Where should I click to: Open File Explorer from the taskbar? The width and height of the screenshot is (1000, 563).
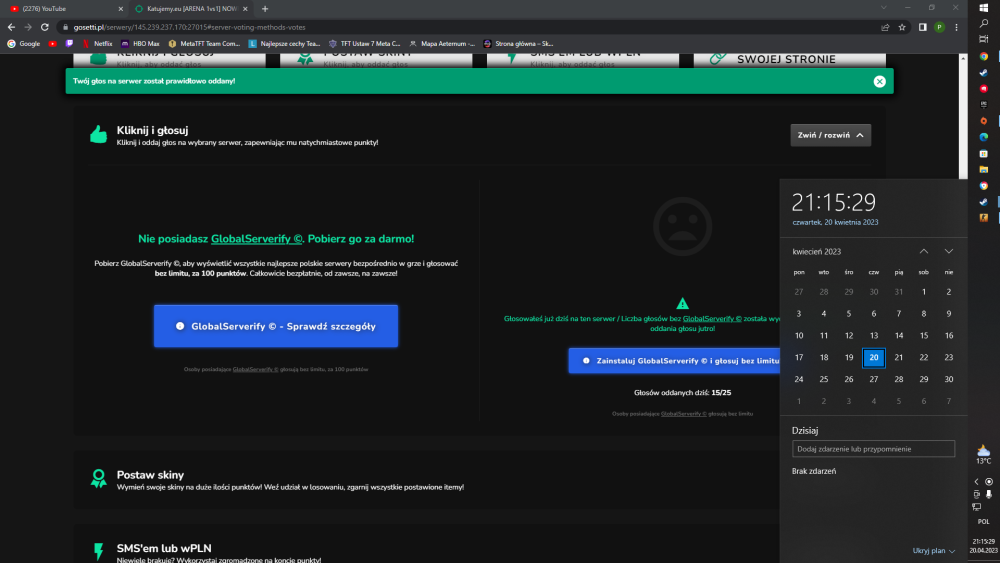983,170
